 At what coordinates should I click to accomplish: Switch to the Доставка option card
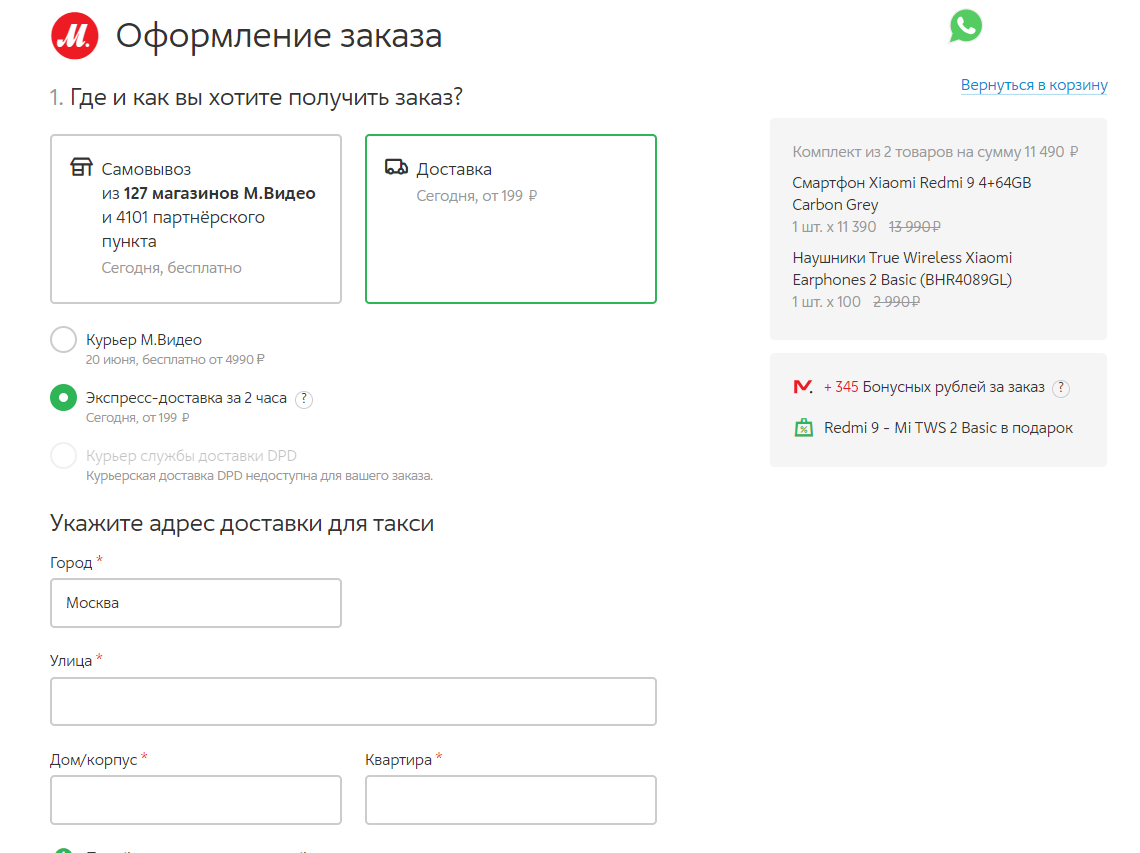tap(510, 218)
